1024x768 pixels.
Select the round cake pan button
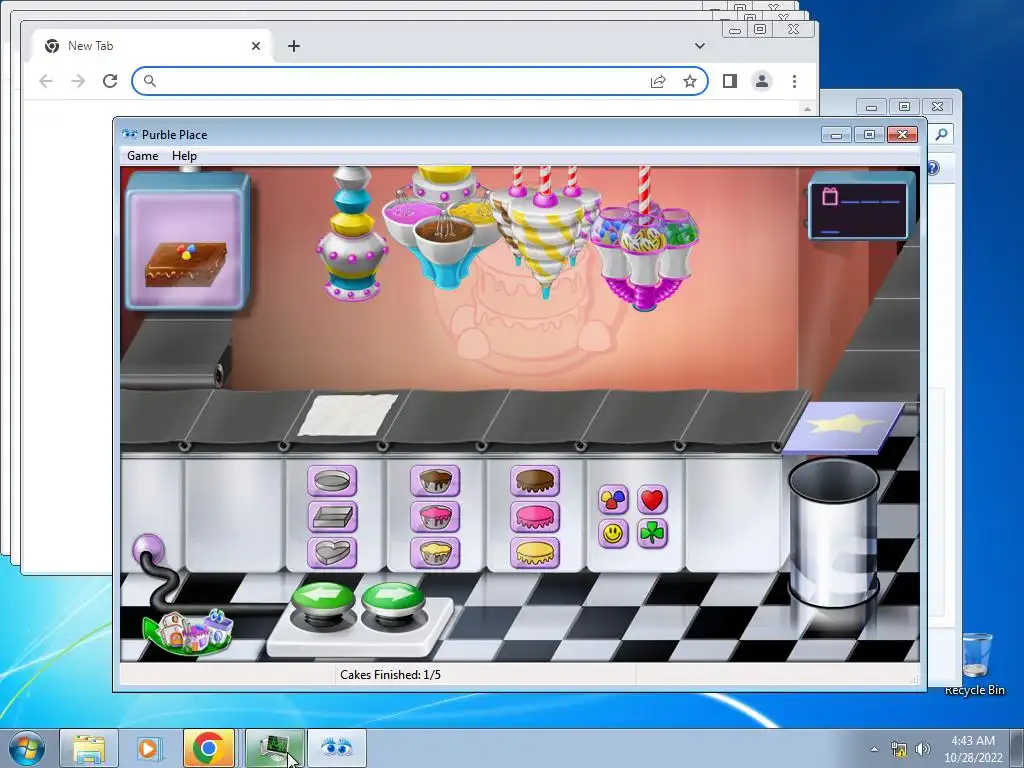point(332,481)
